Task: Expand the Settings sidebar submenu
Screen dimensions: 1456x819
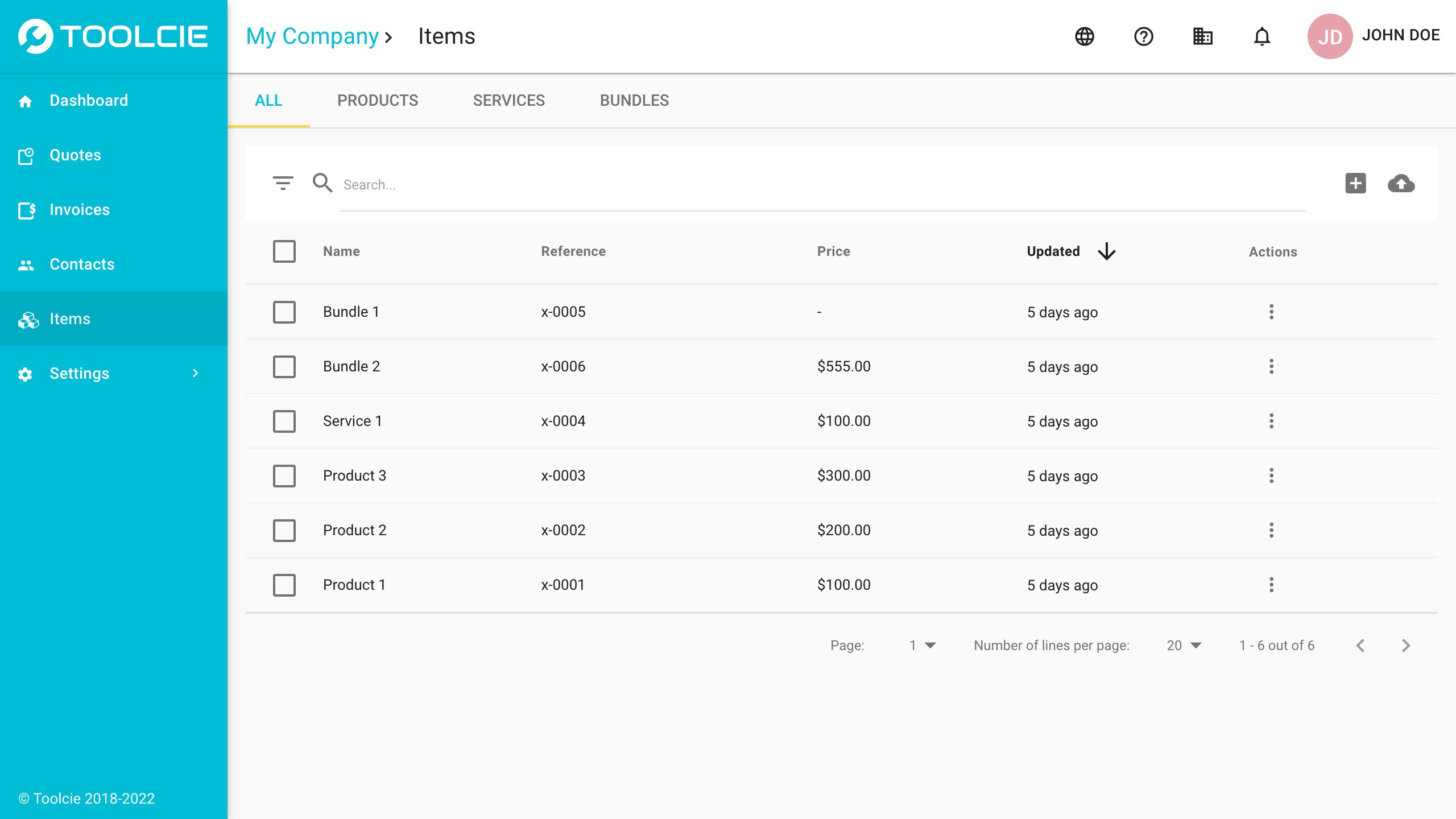Action: 195,374
